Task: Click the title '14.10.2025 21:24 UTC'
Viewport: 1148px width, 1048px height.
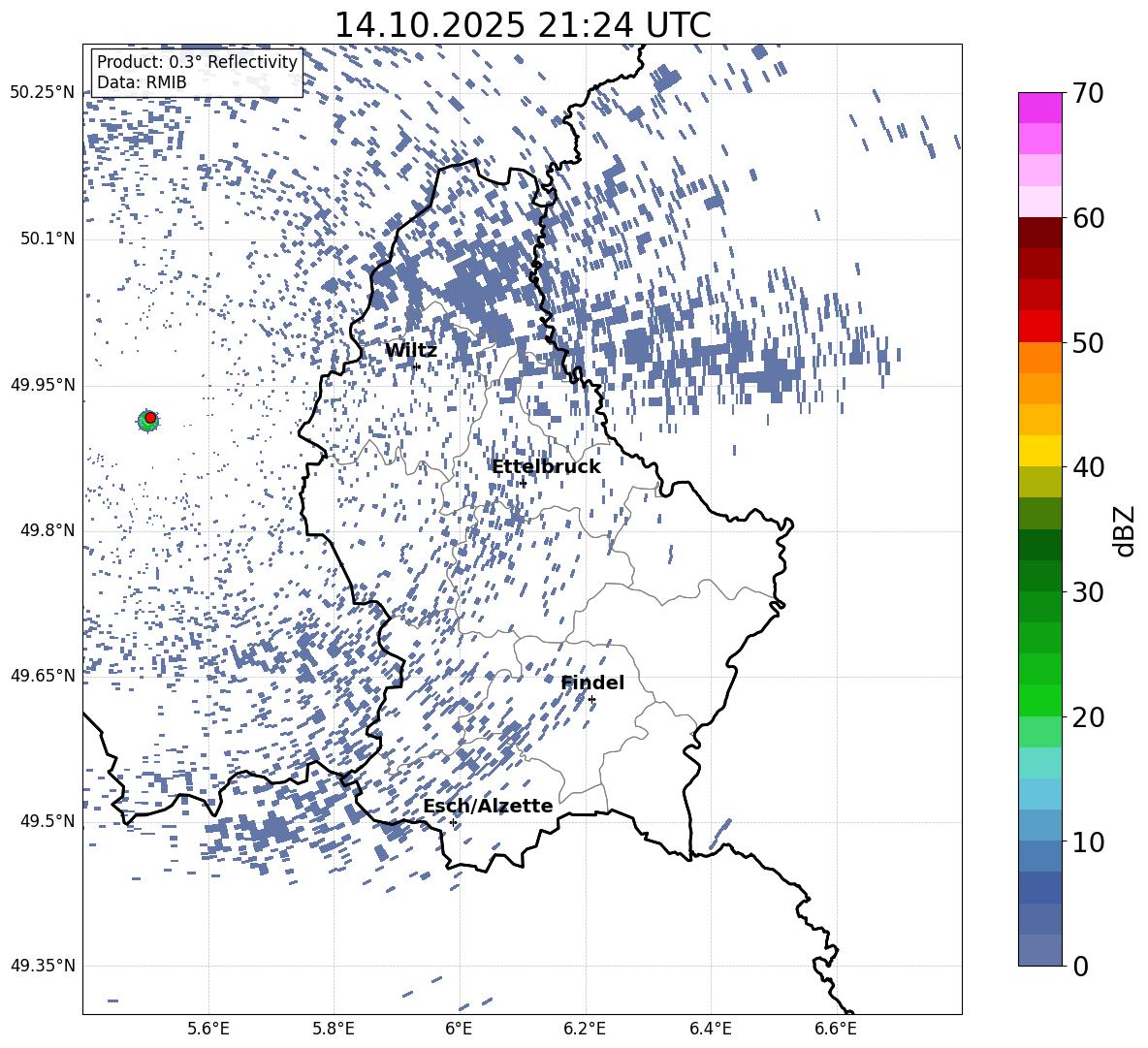Action: click(522, 25)
